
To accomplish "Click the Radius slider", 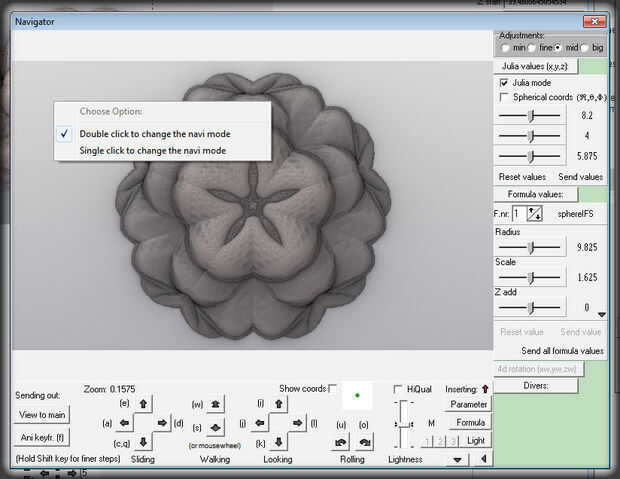I will tap(530, 247).
